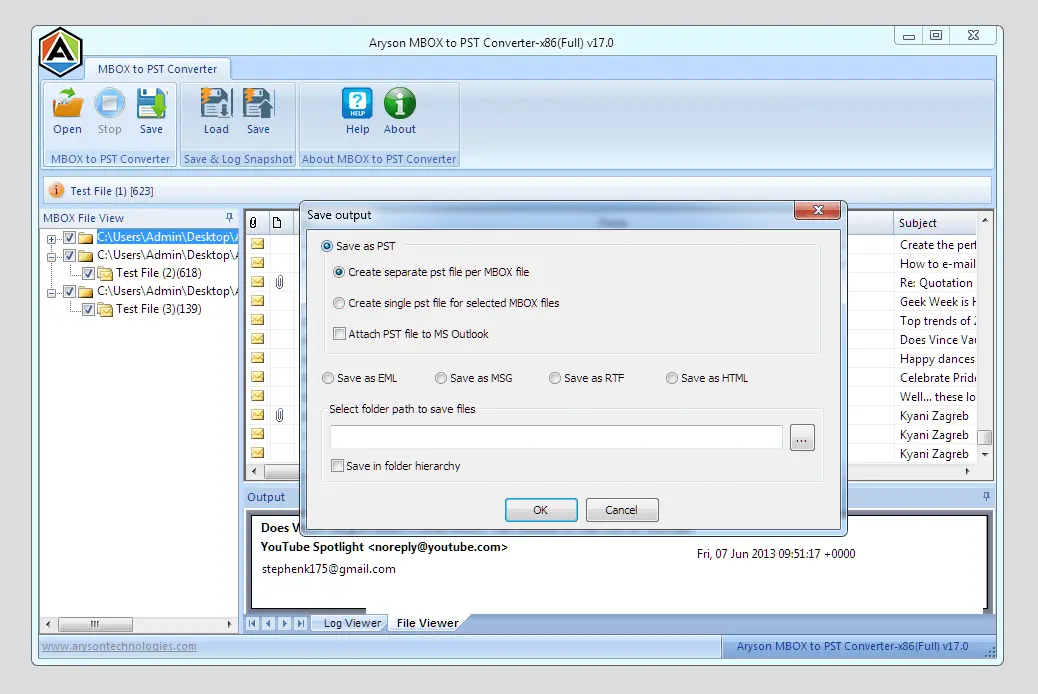Click the Load snapshot icon
Viewport: 1038px width, 694px height.
tap(216, 104)
